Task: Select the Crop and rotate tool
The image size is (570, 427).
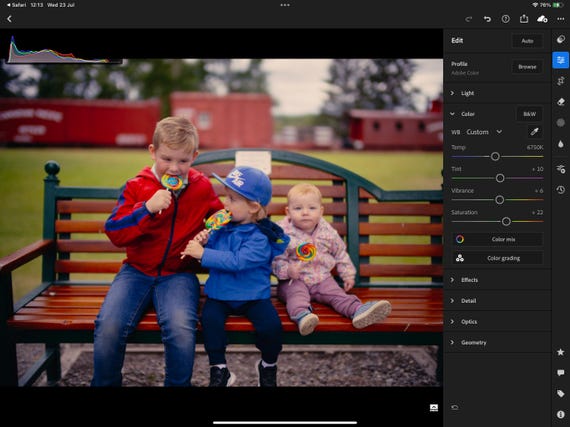Action: [x=561, y=81]
